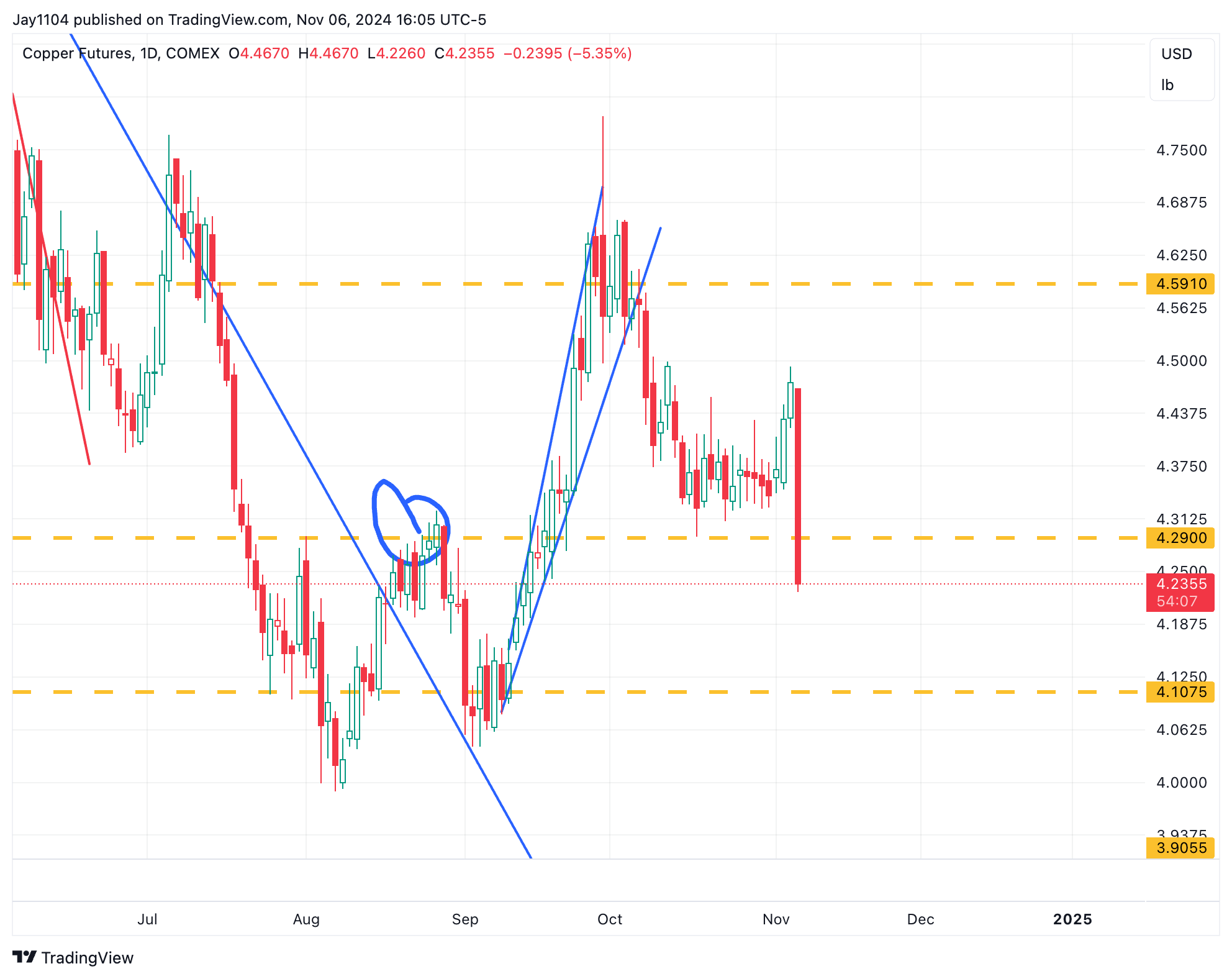The width and height of the screenshot is (1232, 979).
Task: Click the Copper Futures, 1D, COMEX title
Action: (121, 53)
